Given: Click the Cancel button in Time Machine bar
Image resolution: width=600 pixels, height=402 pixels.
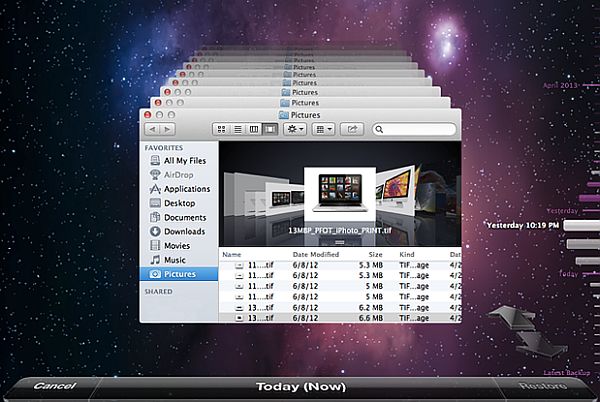Looking at the screenshot, I should pos(55,386).
